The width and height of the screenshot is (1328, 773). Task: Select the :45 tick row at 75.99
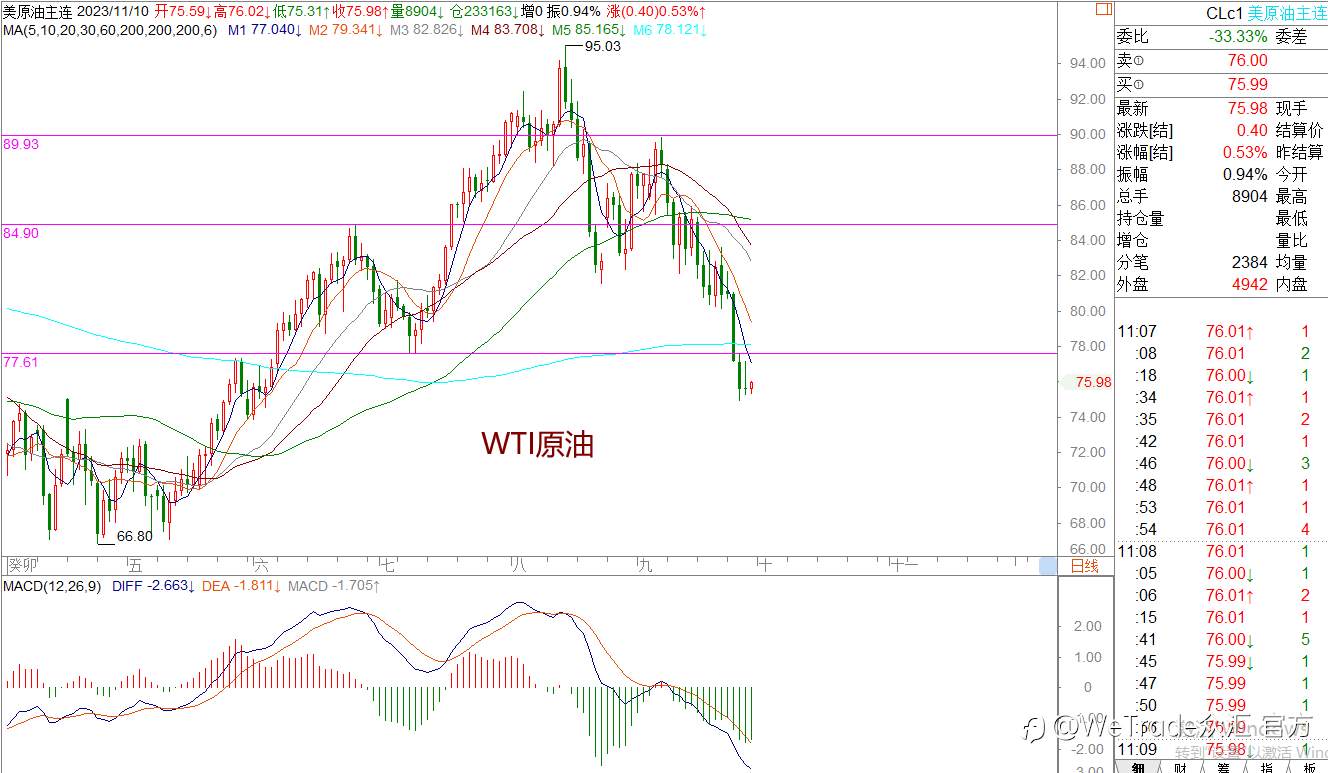pyautogui.click(x=1222, y=661)
